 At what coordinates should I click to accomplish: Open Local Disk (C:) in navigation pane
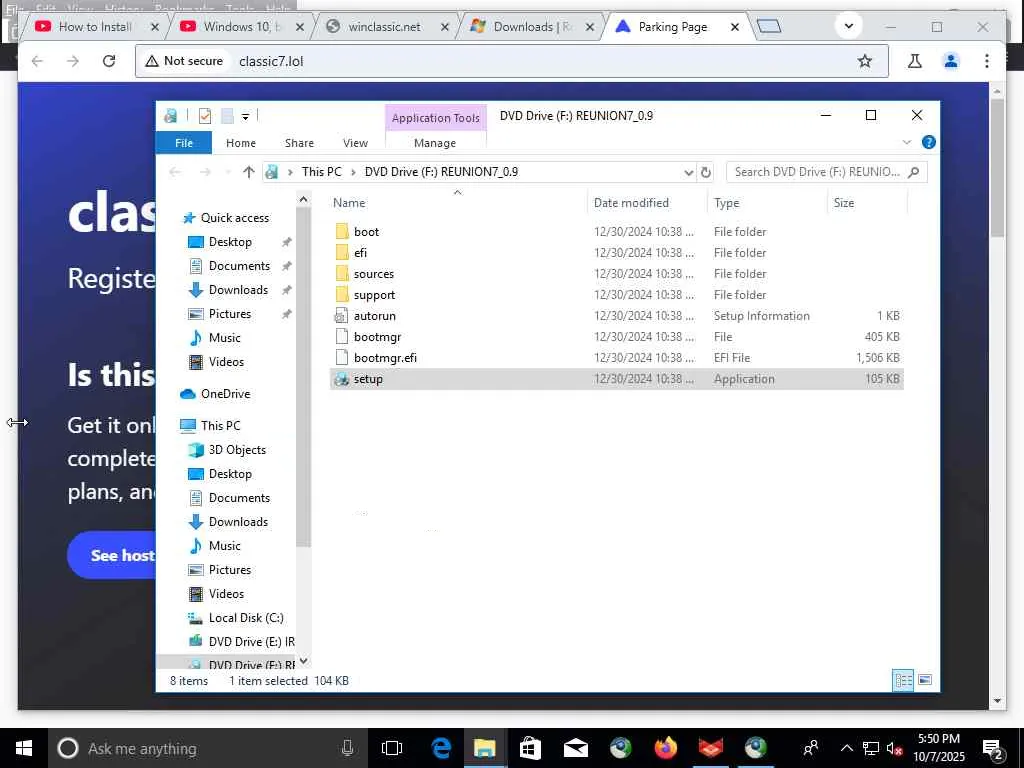tap(236, 618)
